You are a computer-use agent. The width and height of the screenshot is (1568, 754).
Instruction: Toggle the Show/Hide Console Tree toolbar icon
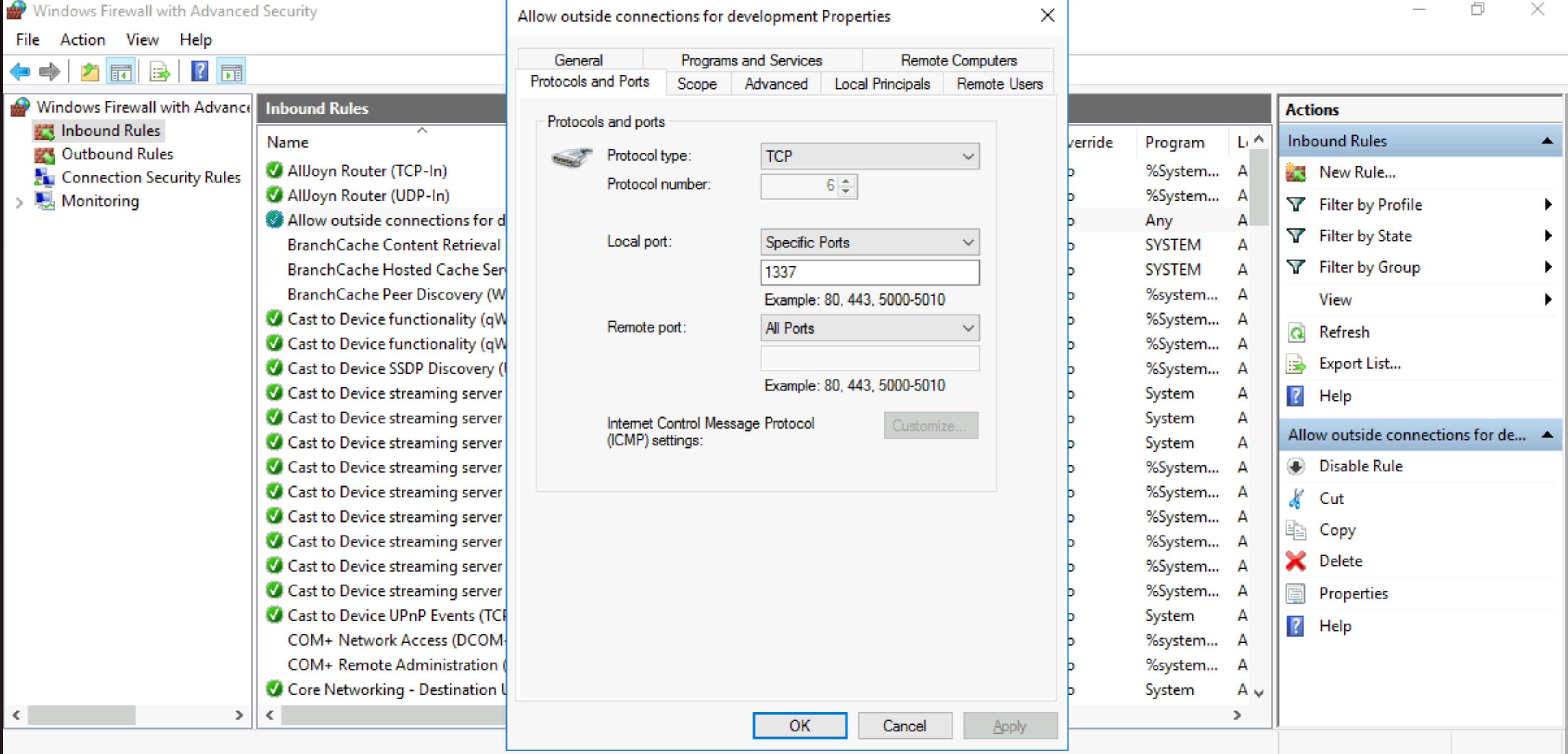pyautogui.click(x=120, y=72)
